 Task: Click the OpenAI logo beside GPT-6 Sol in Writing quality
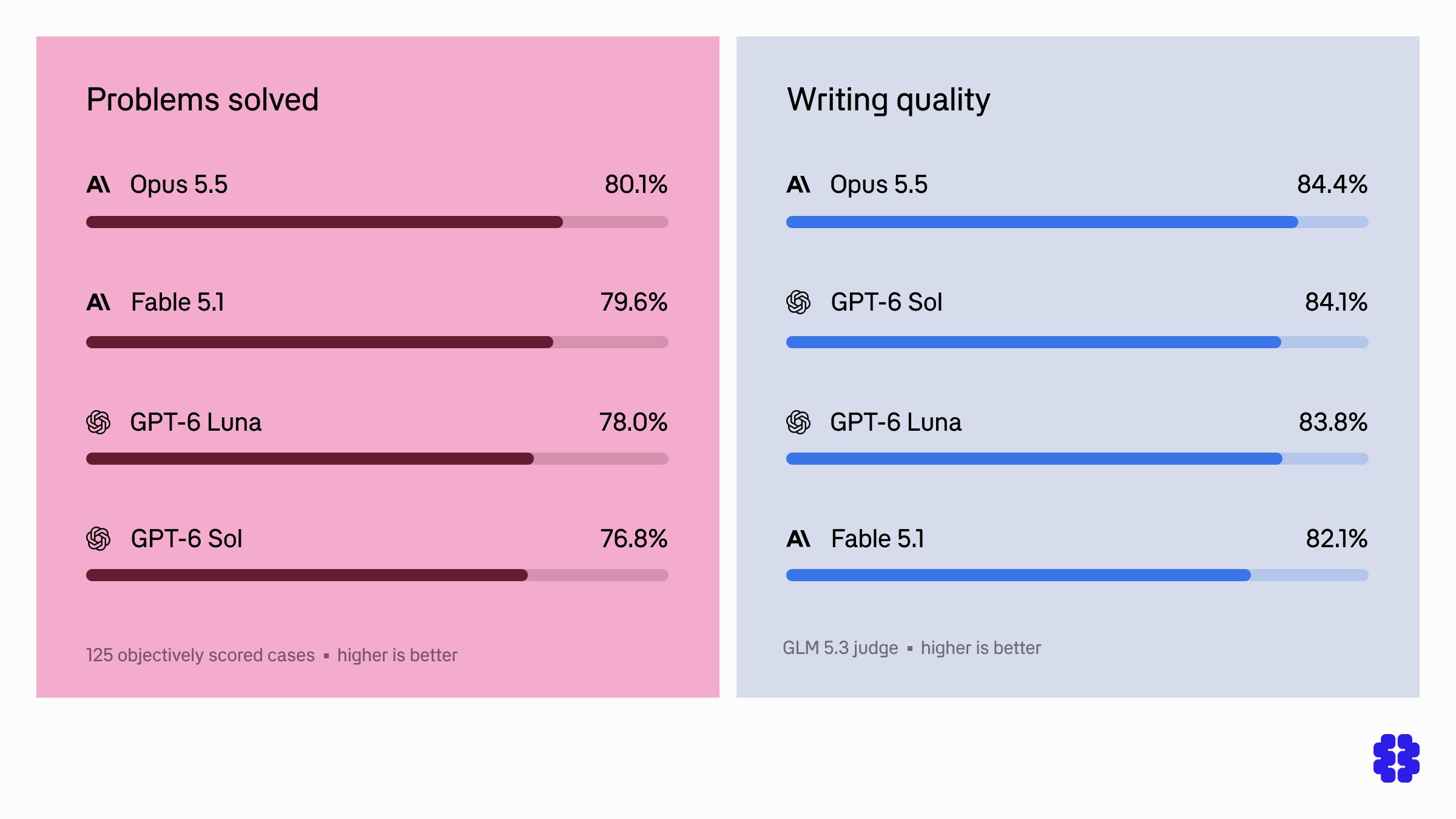[x=798, y=302]
